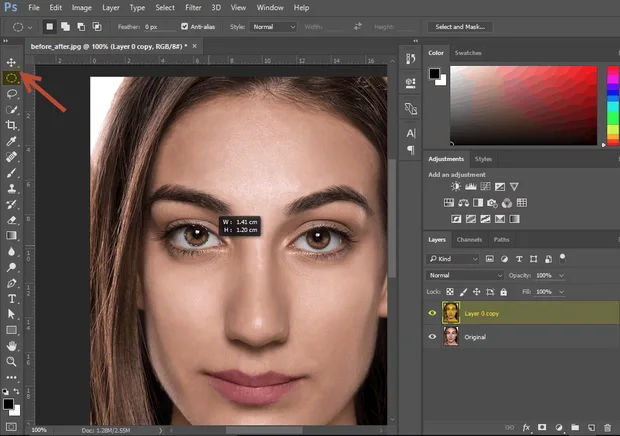This screenshot has height=436, width=620.
Task: Expand the Opacity value dropdown
Action: point(561,276)
